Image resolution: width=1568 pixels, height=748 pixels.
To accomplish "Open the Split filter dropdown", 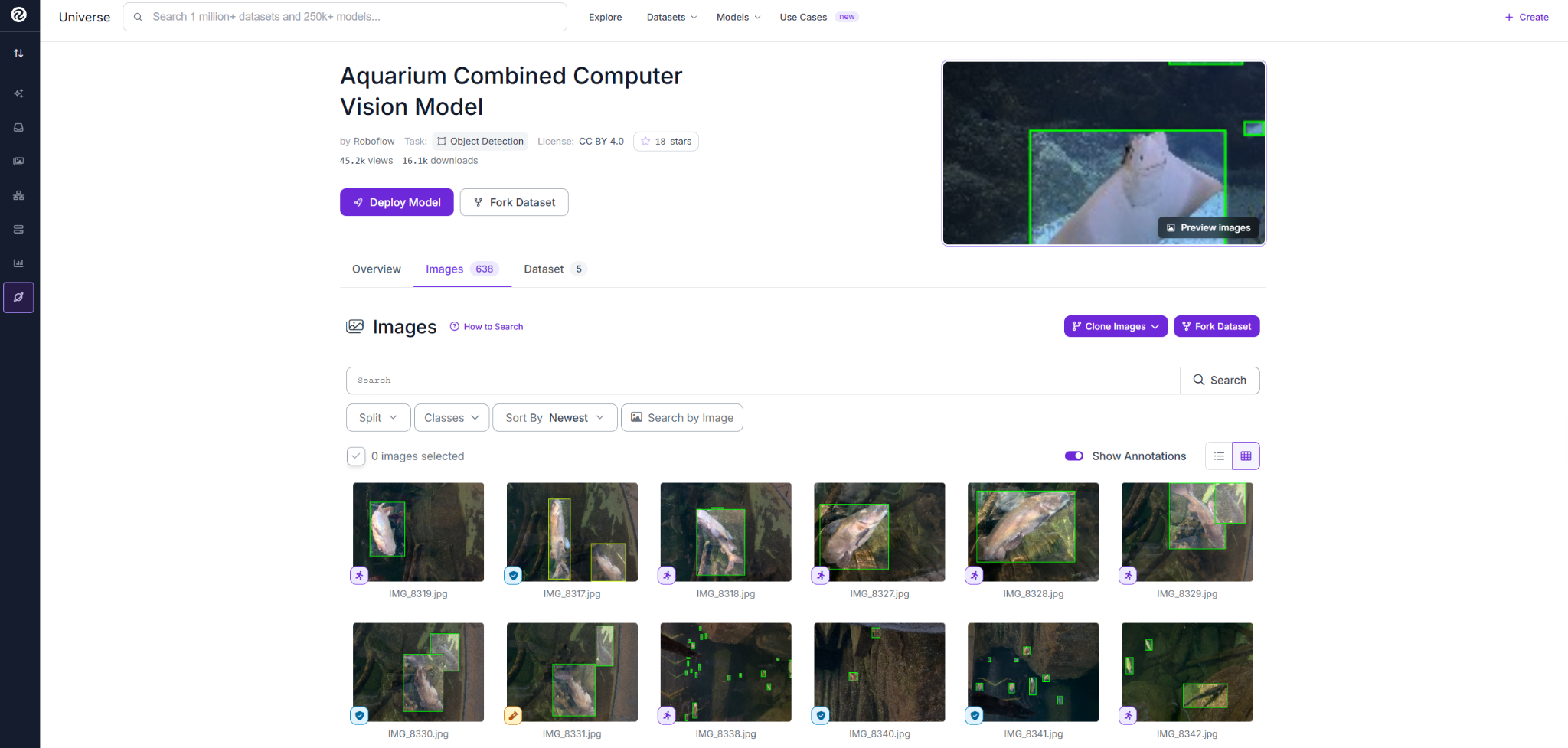I will [378, 417].
